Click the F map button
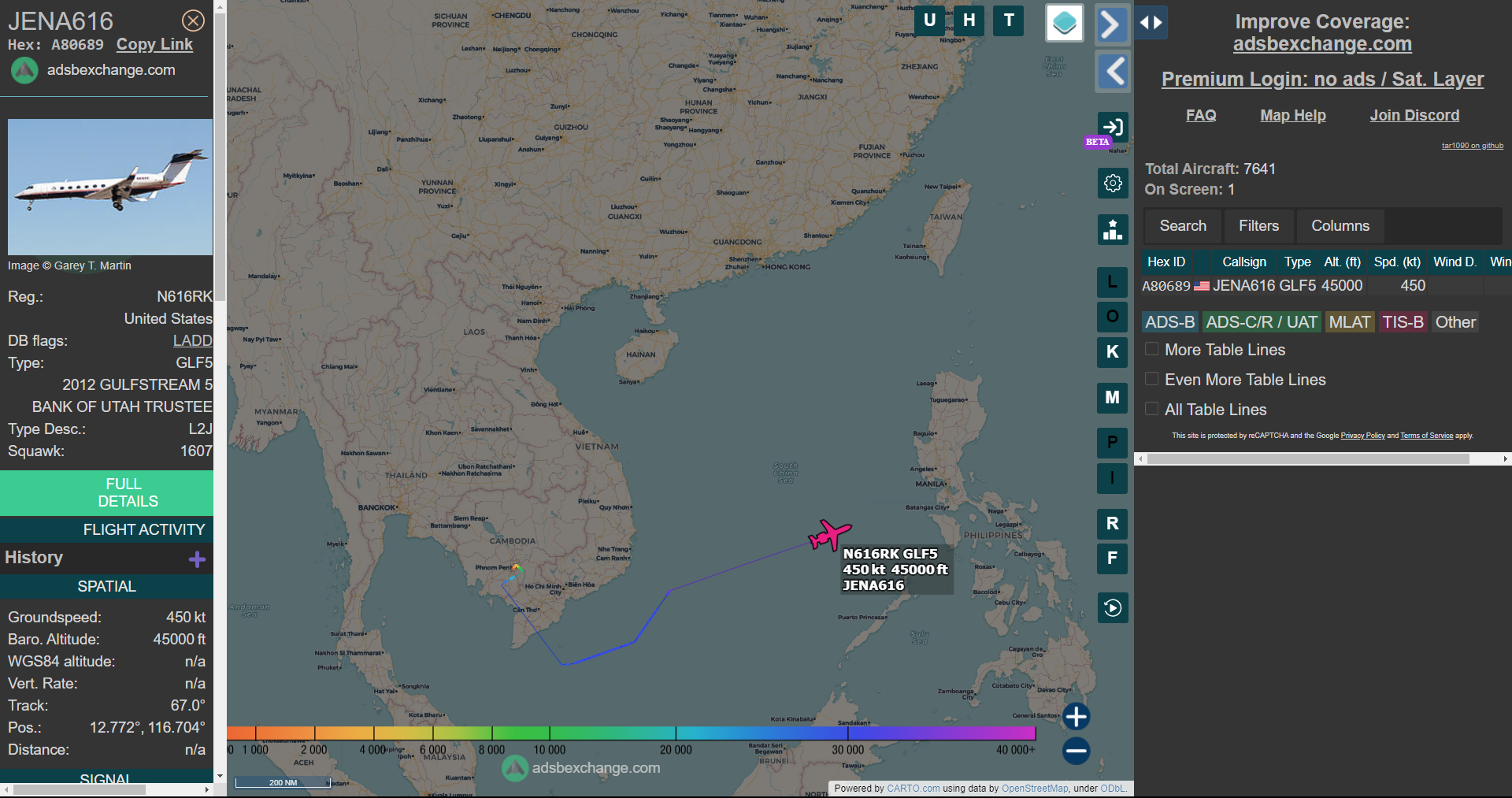The image size is (1512, 798). tap(1112, 559)
